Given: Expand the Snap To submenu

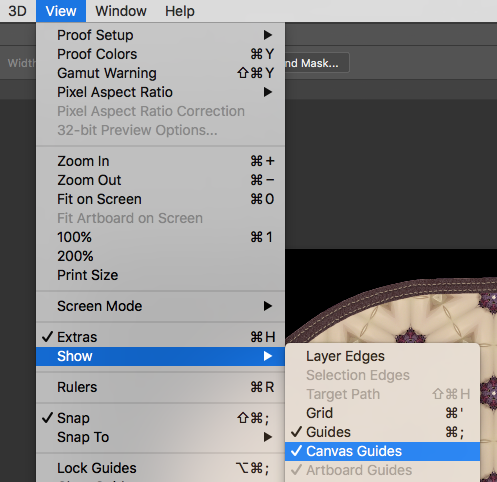Looking at the screenshot, I should pos(160,437).
